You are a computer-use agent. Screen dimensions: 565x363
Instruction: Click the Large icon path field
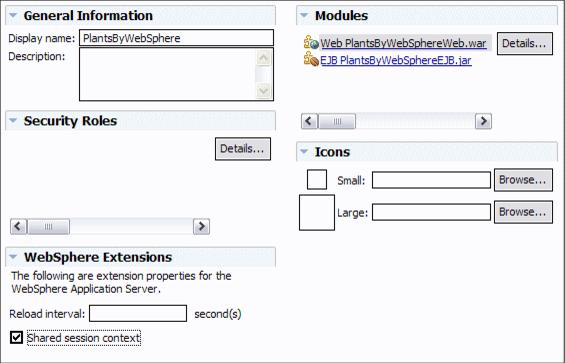[x=431, y=212]
